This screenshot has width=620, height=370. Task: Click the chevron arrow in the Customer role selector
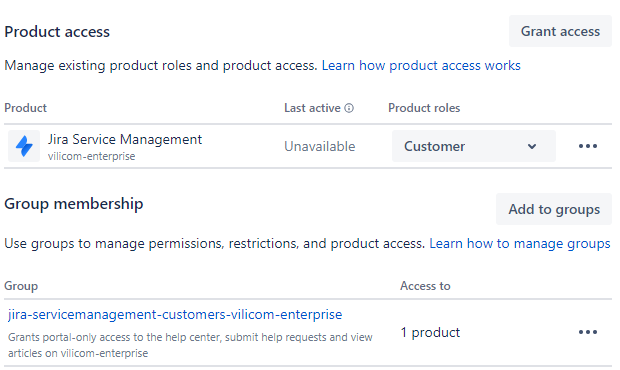pos(532,147)
